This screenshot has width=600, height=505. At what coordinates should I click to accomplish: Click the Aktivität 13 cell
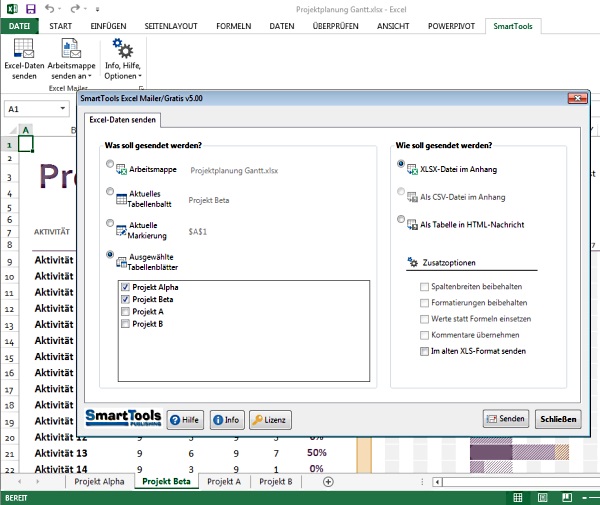(x=61, y=453)
